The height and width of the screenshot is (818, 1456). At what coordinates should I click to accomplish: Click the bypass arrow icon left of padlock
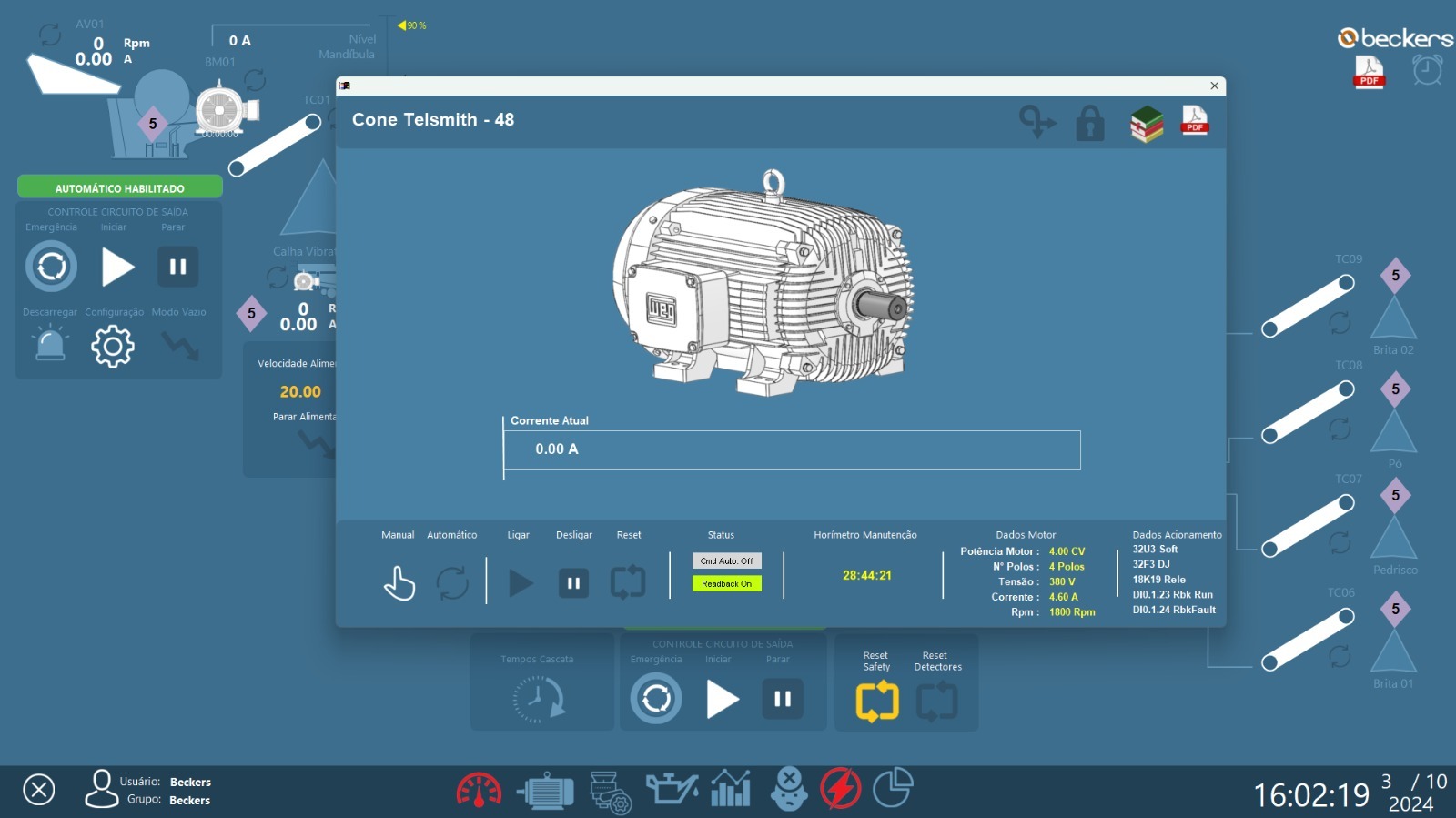click(1037, 121)
